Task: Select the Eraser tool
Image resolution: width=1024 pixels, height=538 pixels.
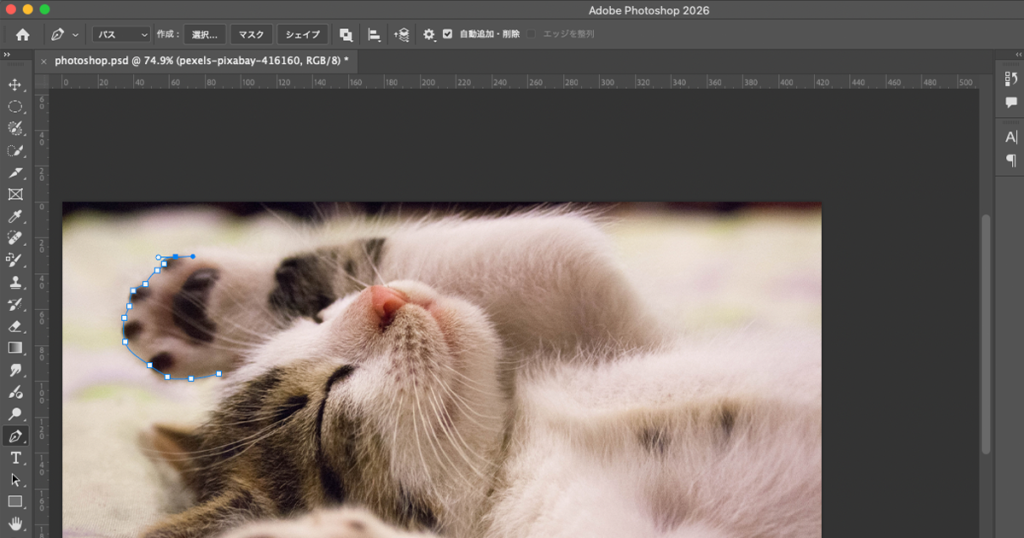Action: point(15,326)
